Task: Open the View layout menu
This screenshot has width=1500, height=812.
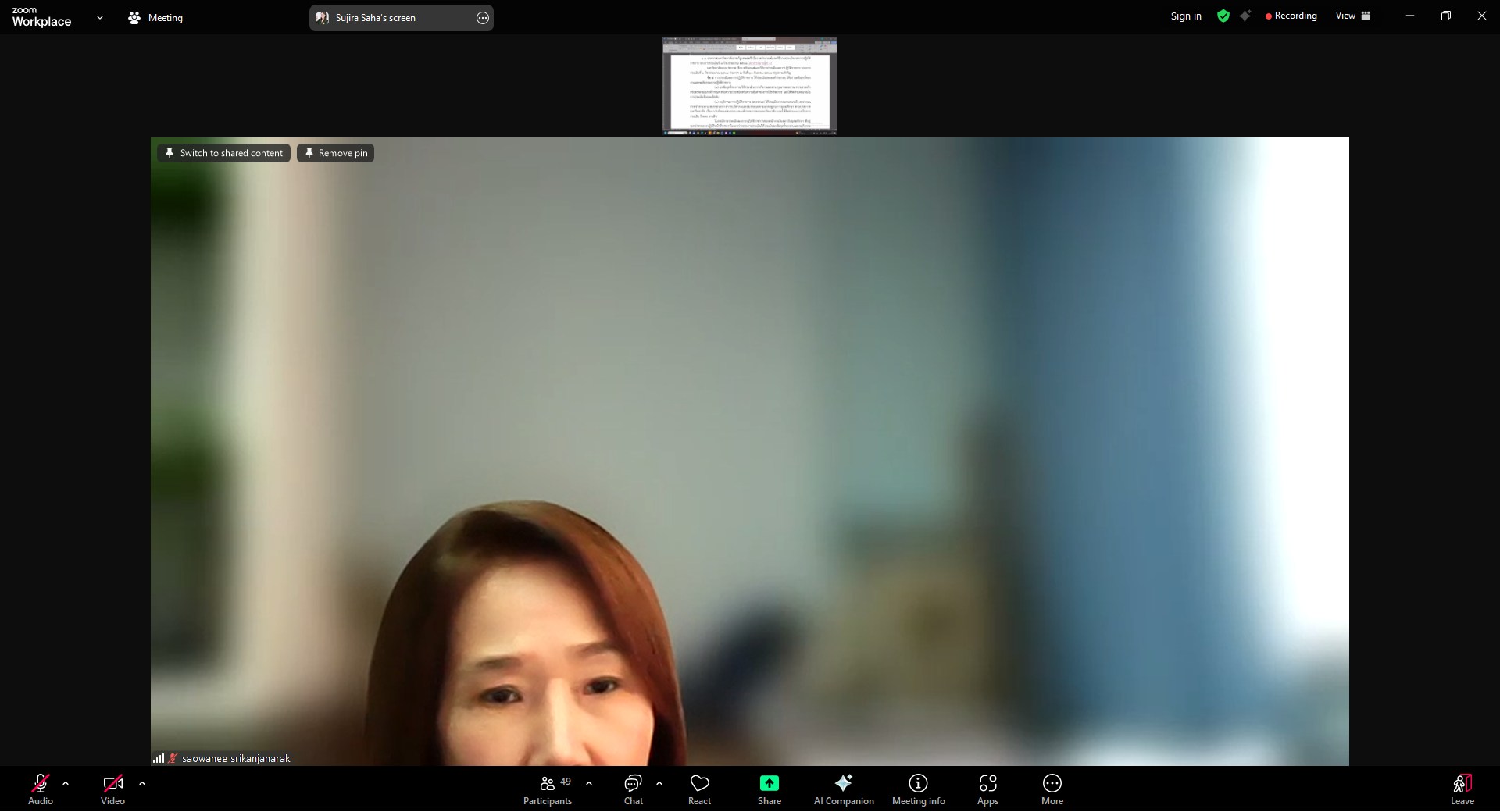Action: coord(1352,16)
